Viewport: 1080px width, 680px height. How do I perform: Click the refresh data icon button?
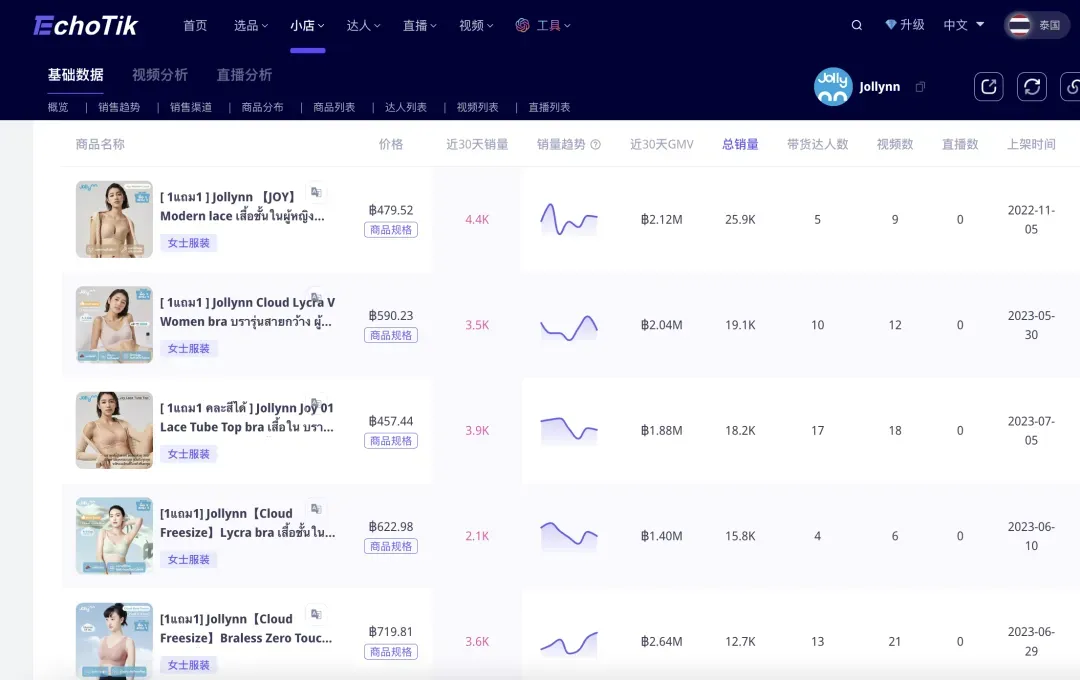point(1031,87)
